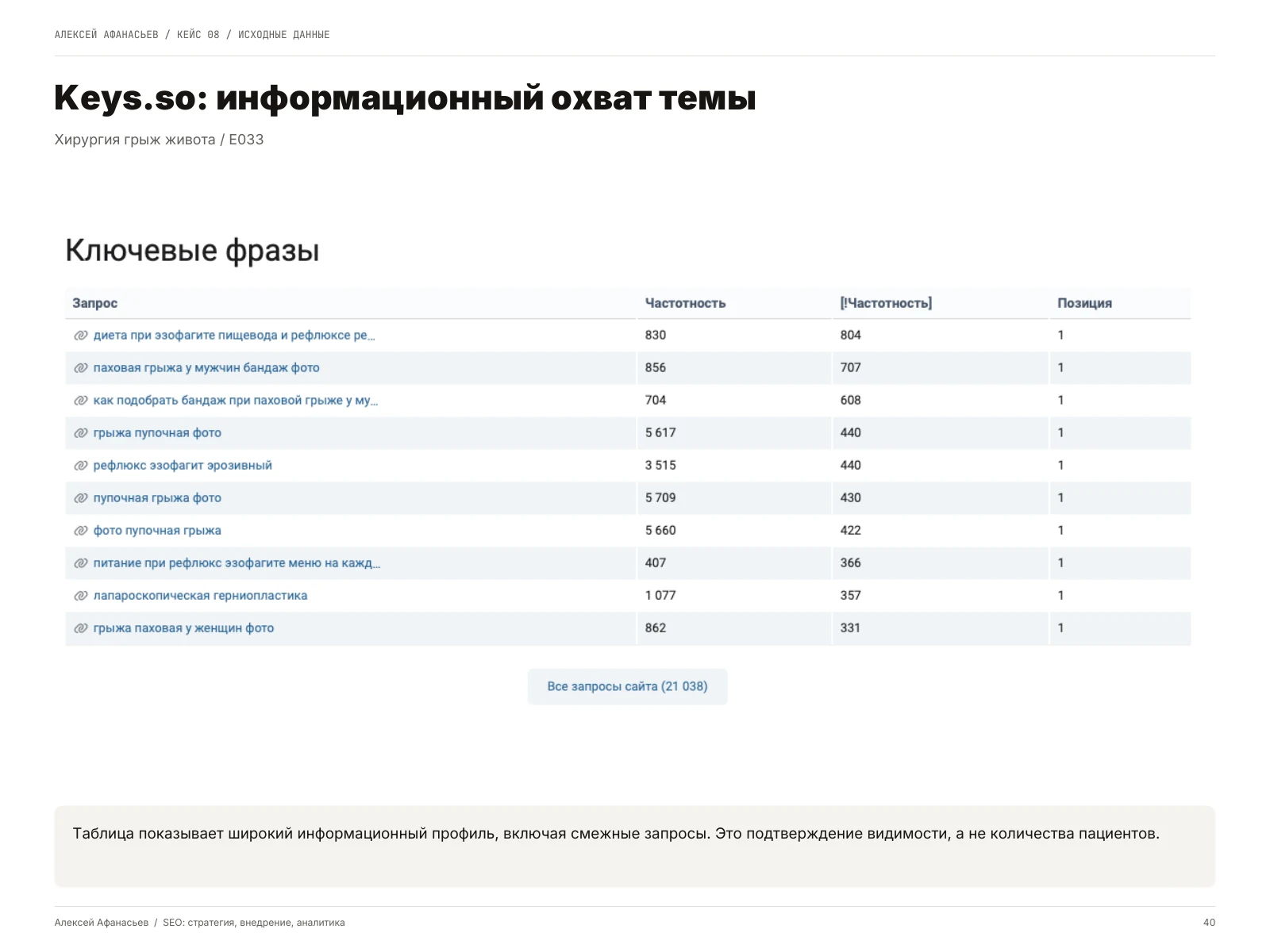Select exact frequency value '430'
1270x952 pixels.
point(851,498)
